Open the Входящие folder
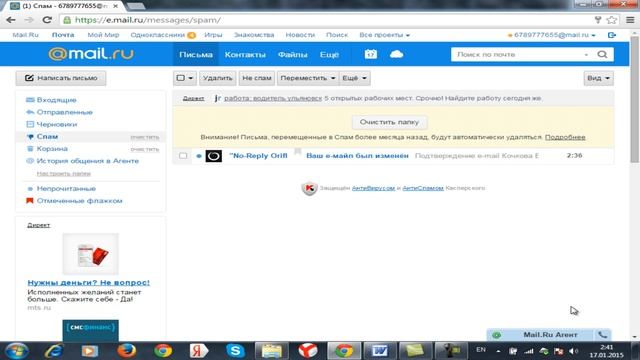 point(56,100)
